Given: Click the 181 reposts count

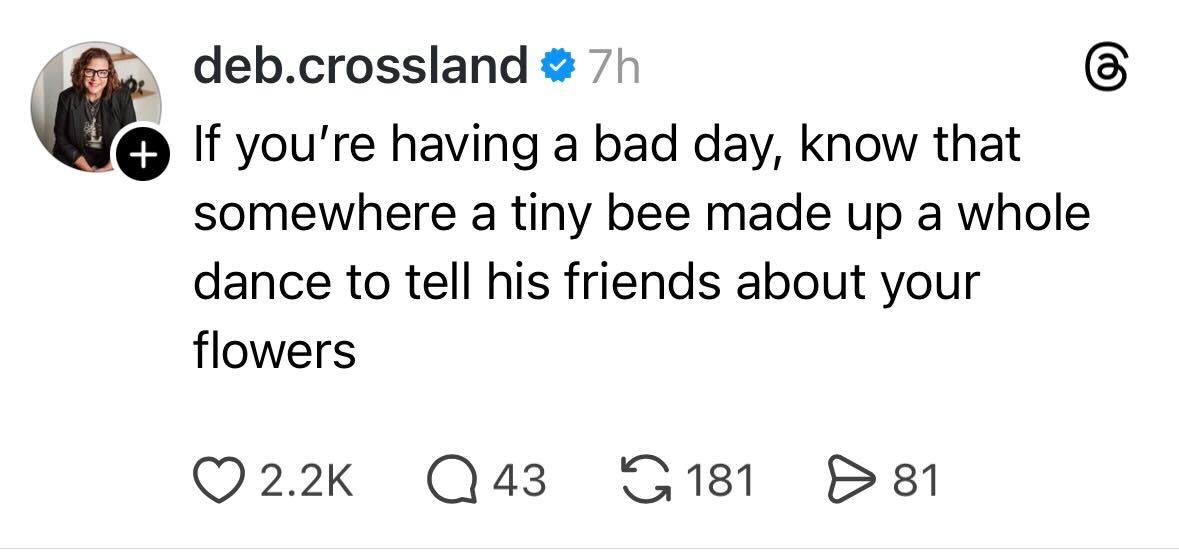Looking at the screenshot, I should tap(721, 480).
